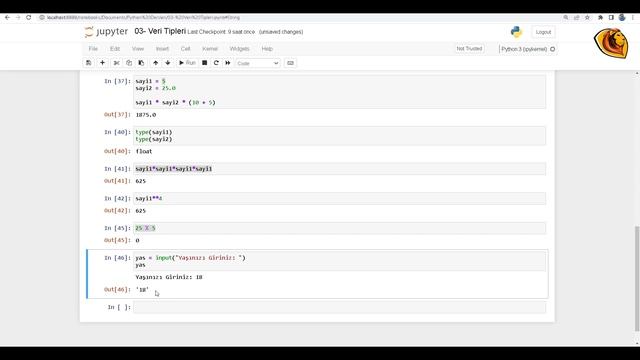The height and width of the screenshot is (360, 640).
Task: Click the Out[41] value 625
Action: point(140,181)
